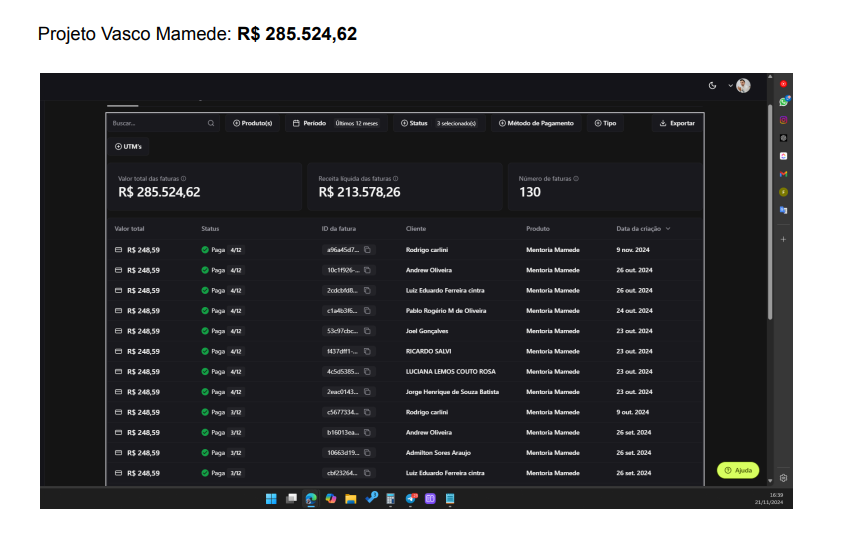The height and width of the screenshot is (533, 847).
Task: Sort by Data da criação column
Action: pos(643,228)
